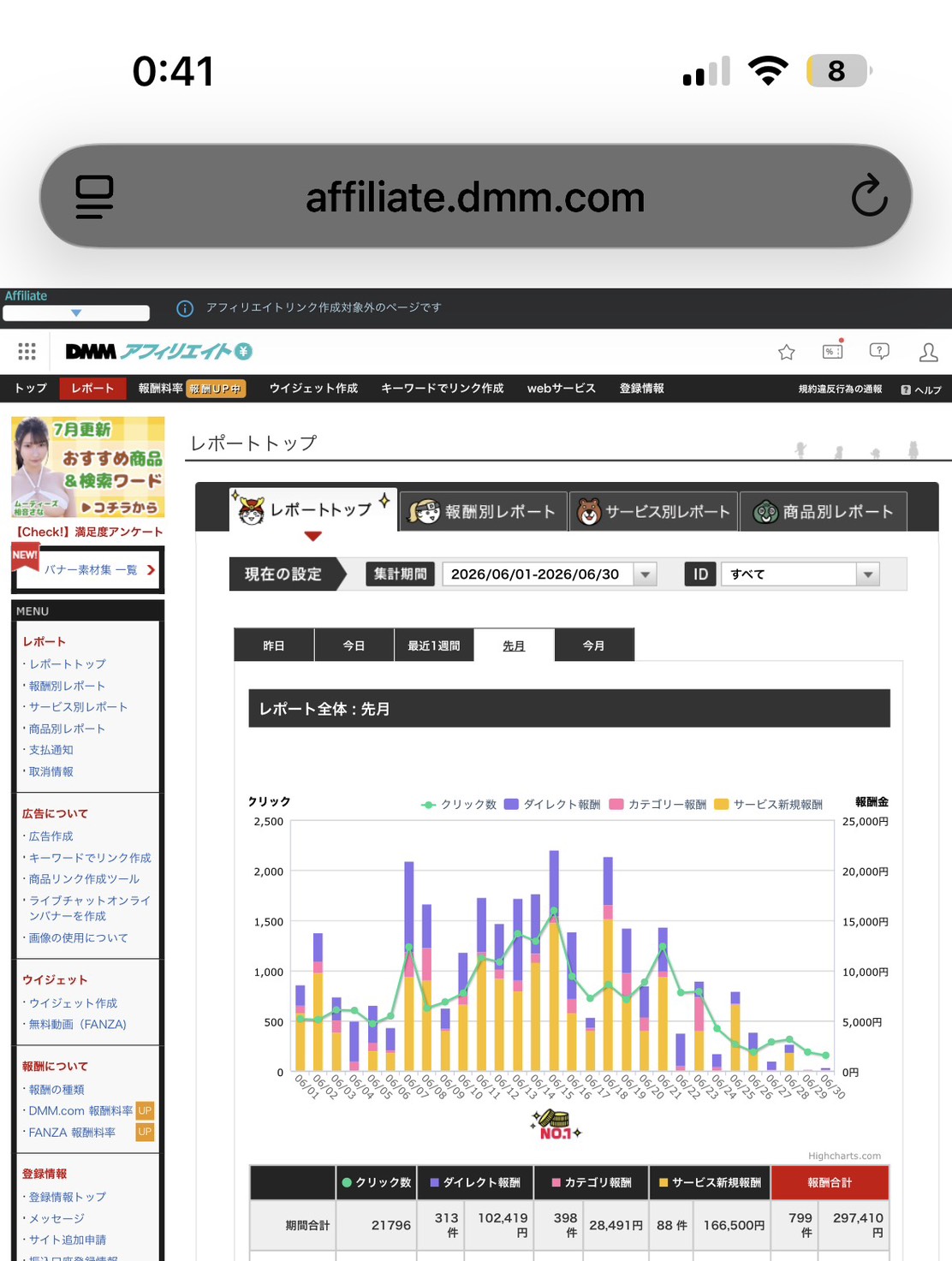
Task: Select the レポートトップ report tab
Action: pyautogui.click(x=312, y=511)
